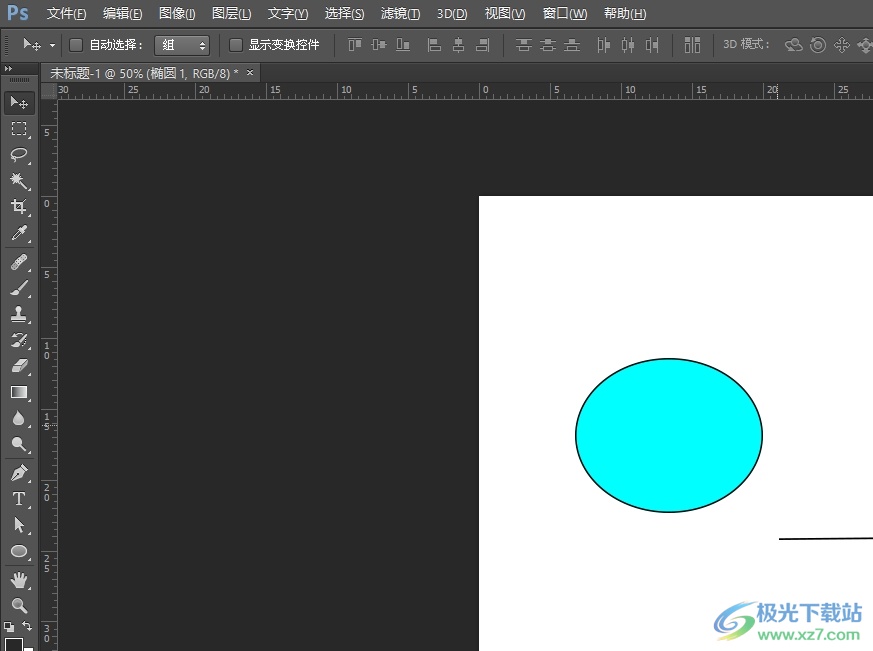This screenshot has height=651, width=873.
Task: Select the Hand tool
Action: 18,579
